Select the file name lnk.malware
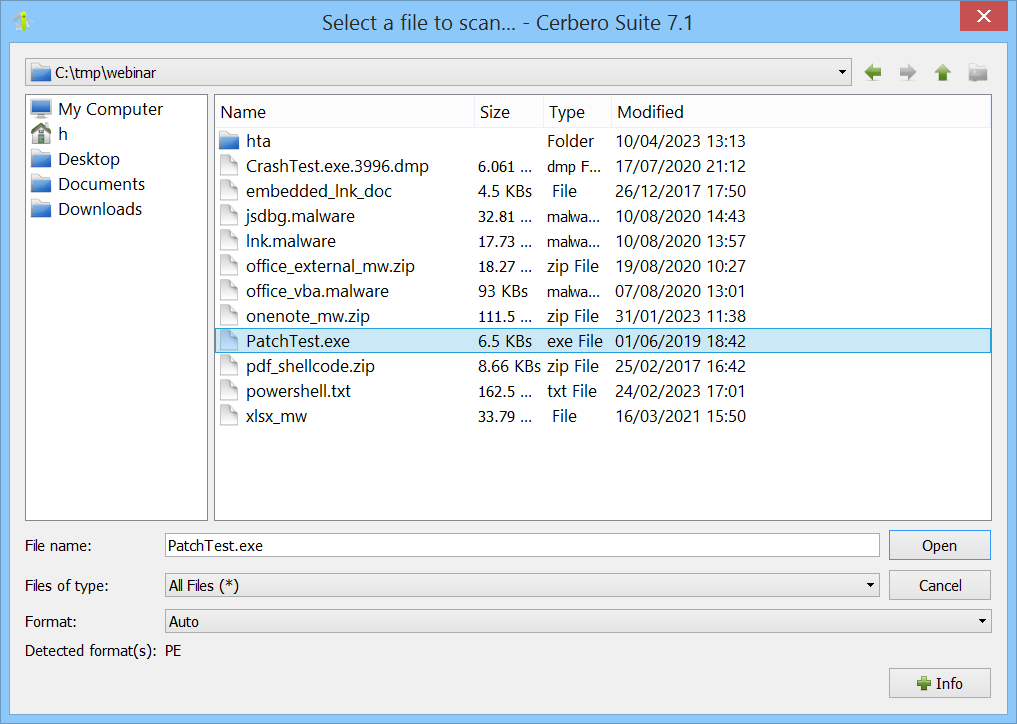Screen dimensions: 1017x724 291,241
